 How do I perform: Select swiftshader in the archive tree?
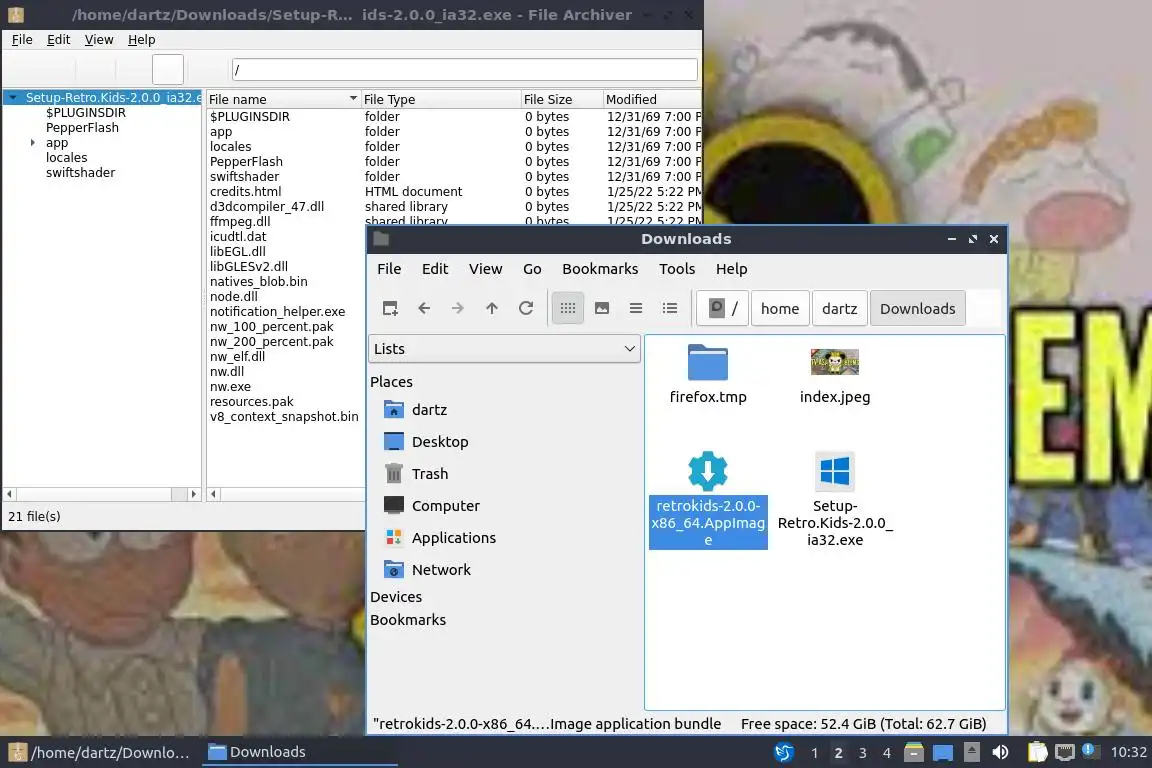pyautogui.click(x=80, y=172)
